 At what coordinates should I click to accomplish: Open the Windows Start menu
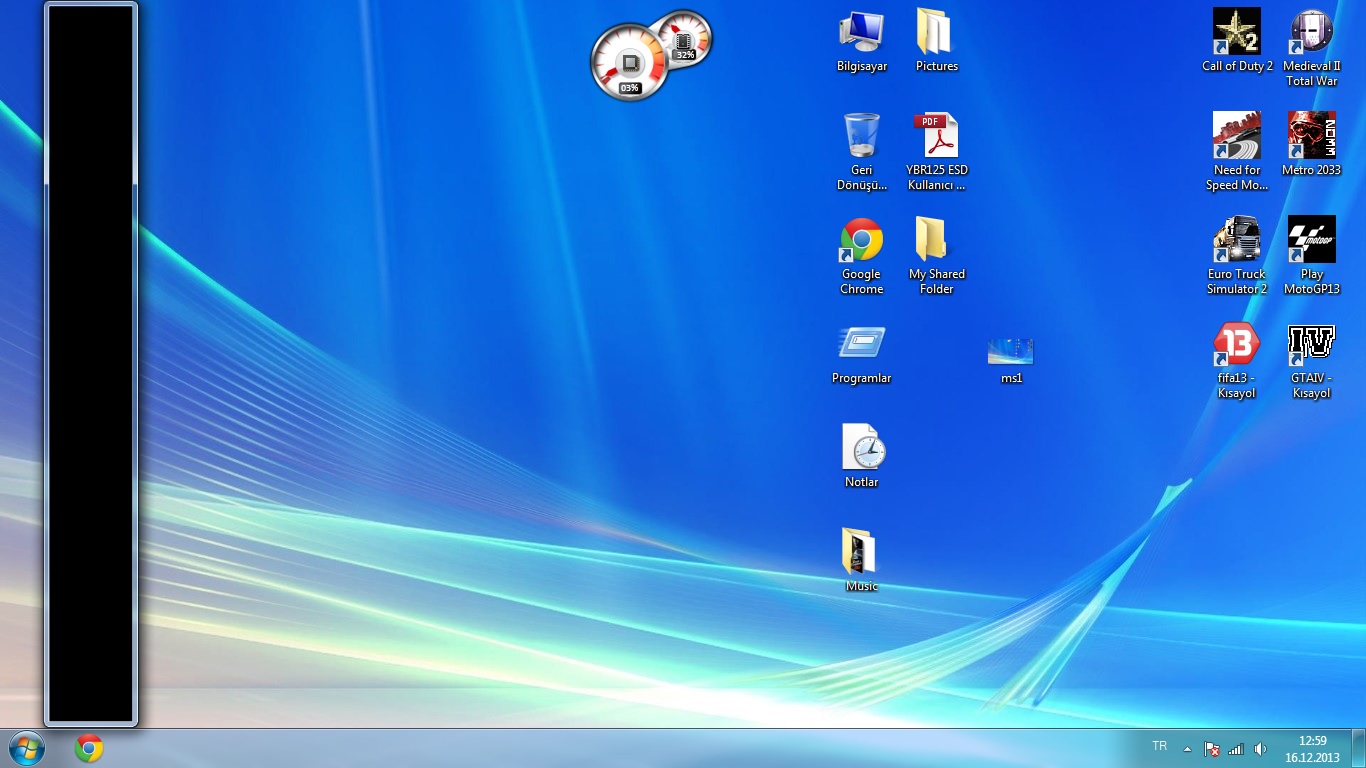[27, 748]
